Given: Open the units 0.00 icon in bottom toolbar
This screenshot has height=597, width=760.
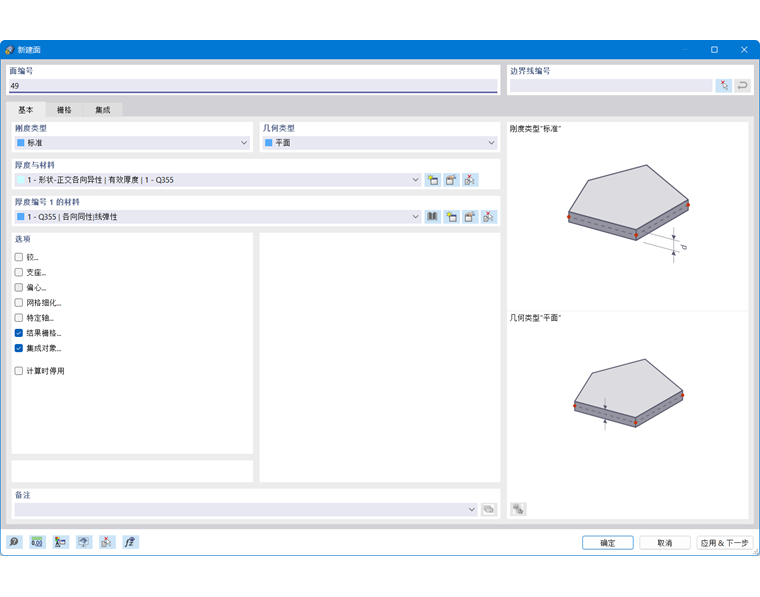Looking at the screenshot, I should click(37, 542).
